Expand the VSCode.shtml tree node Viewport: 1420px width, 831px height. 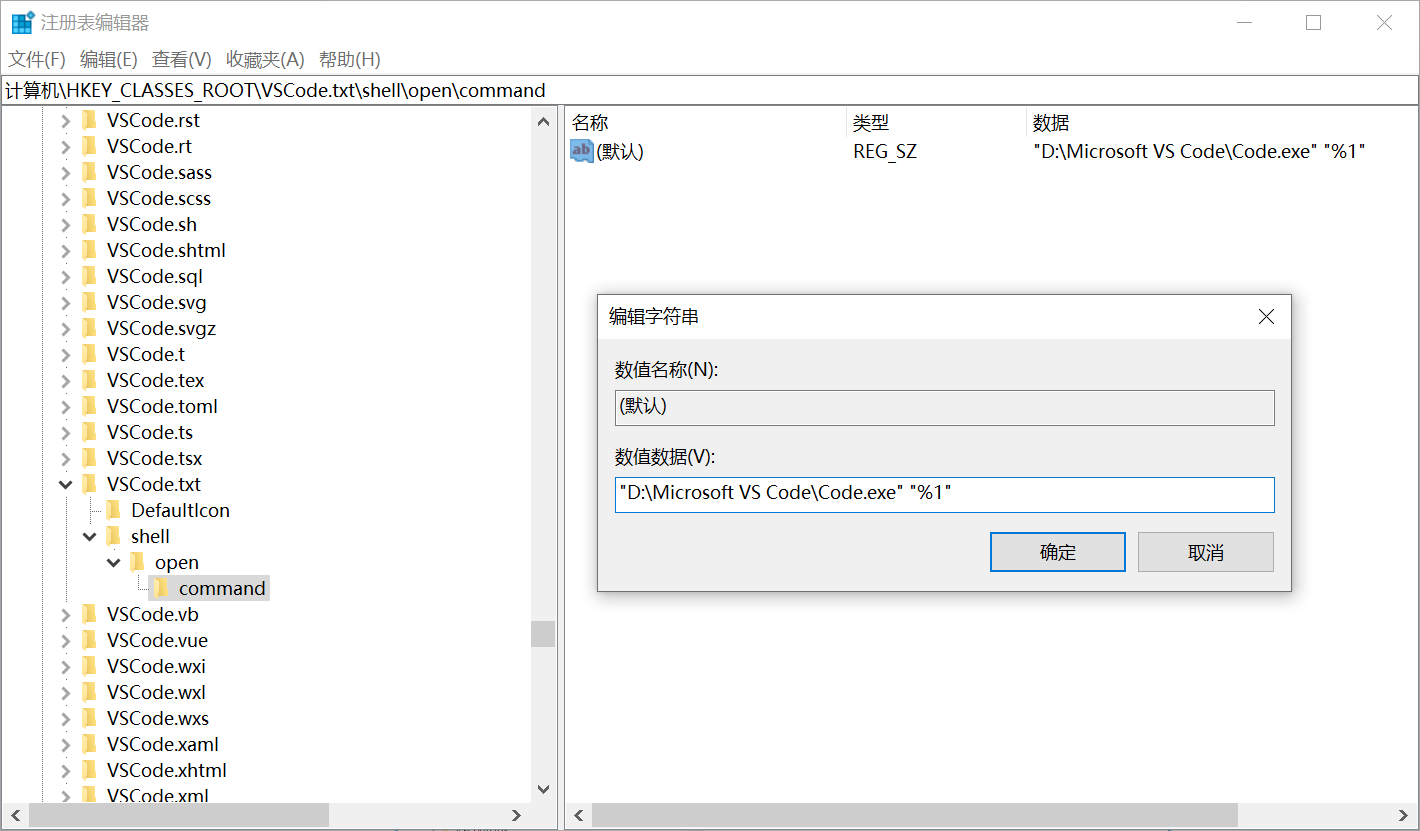[66, 250]
